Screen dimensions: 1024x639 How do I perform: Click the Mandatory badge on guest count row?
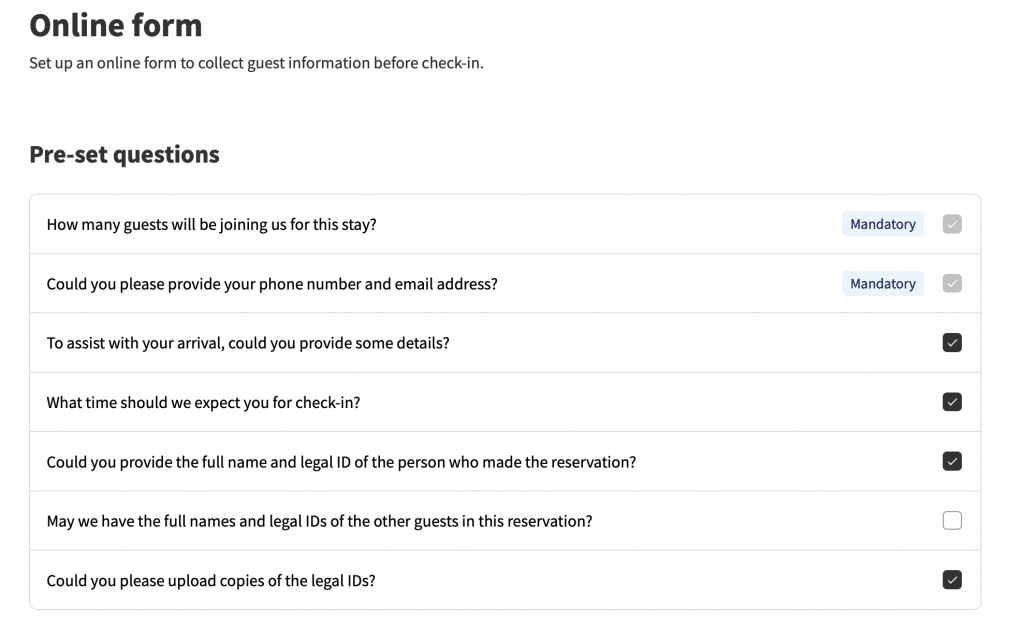coord(882,224)
